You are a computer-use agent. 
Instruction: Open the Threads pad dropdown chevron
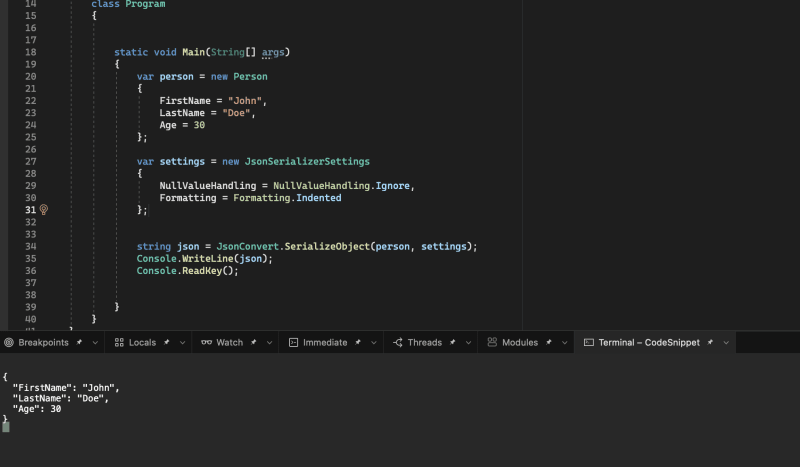468,343
